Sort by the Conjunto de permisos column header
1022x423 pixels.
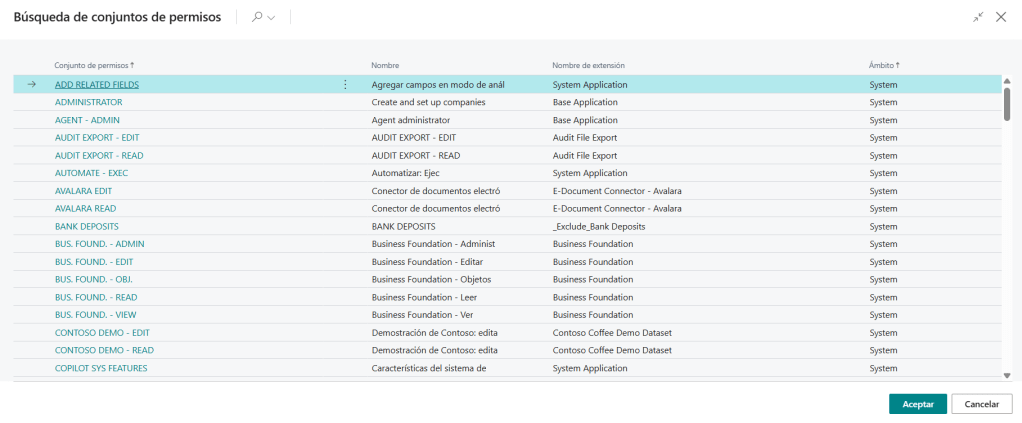click(x=93, y=65)
